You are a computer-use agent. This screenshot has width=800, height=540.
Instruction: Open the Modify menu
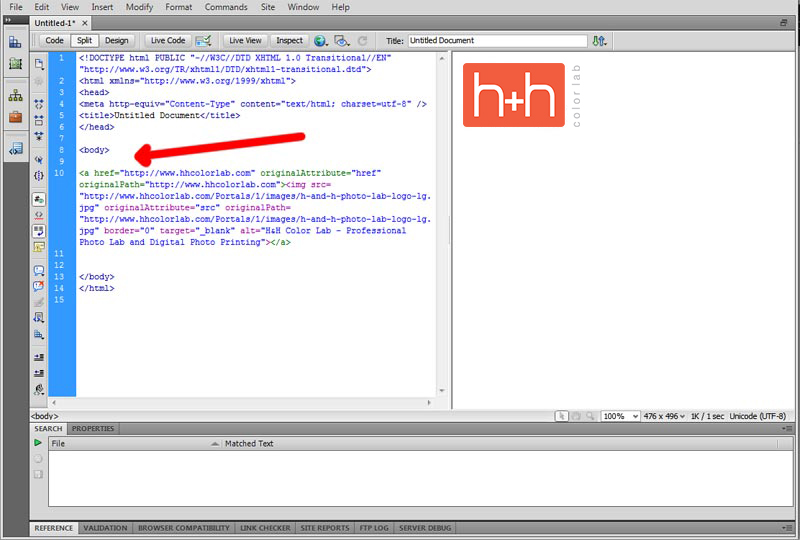139,7
